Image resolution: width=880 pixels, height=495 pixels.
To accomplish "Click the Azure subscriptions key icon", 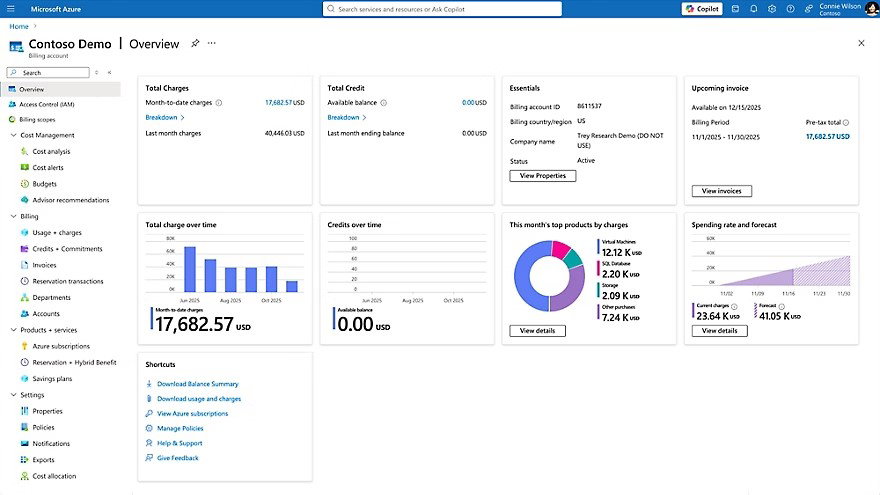I will click(25, 346).
